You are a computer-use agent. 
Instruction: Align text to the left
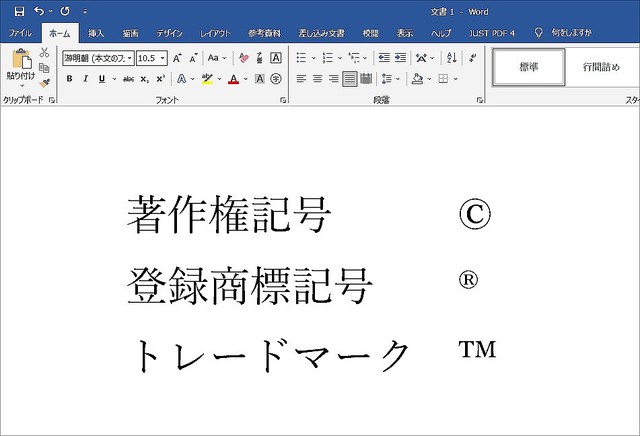[x=301, y=79]
